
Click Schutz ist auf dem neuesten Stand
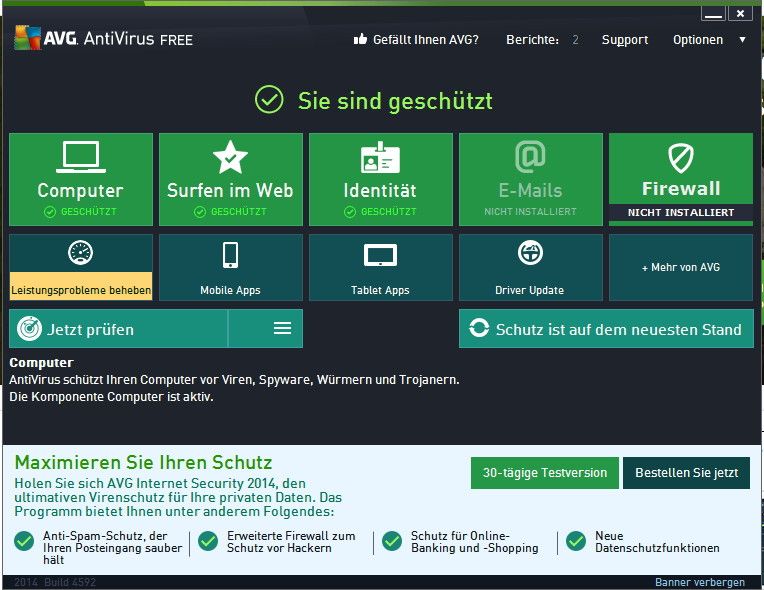click(x=606, y=328)
